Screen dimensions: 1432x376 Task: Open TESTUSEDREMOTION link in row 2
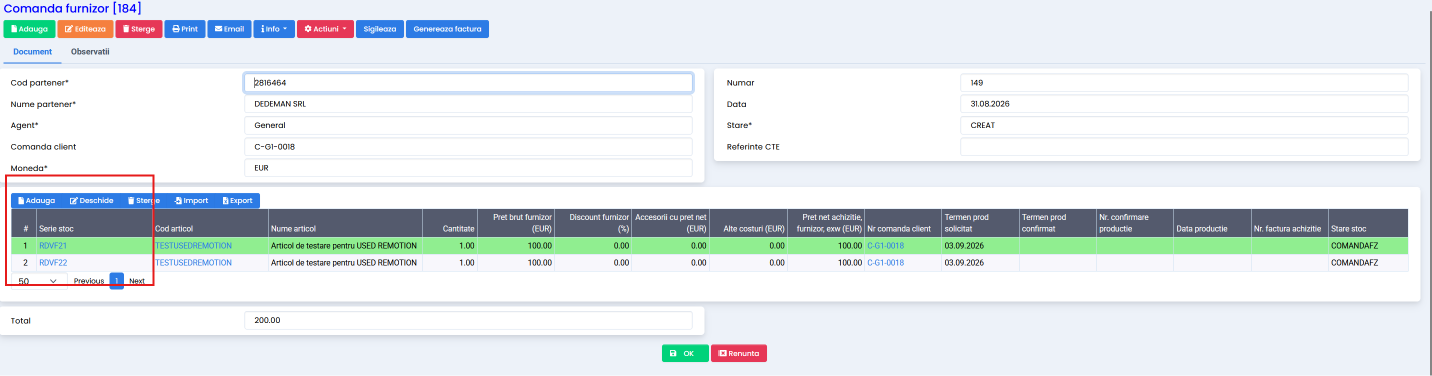(193, 263)
